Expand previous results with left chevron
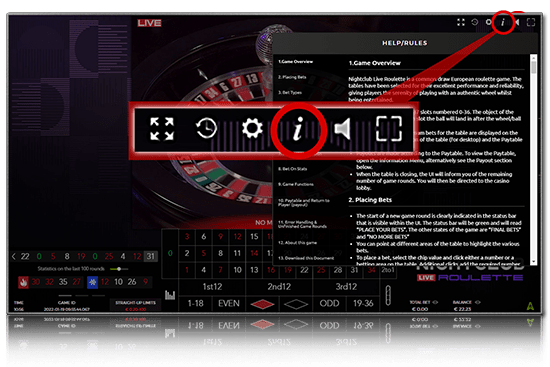Screen dimensions: 550x367 (14, 256)
